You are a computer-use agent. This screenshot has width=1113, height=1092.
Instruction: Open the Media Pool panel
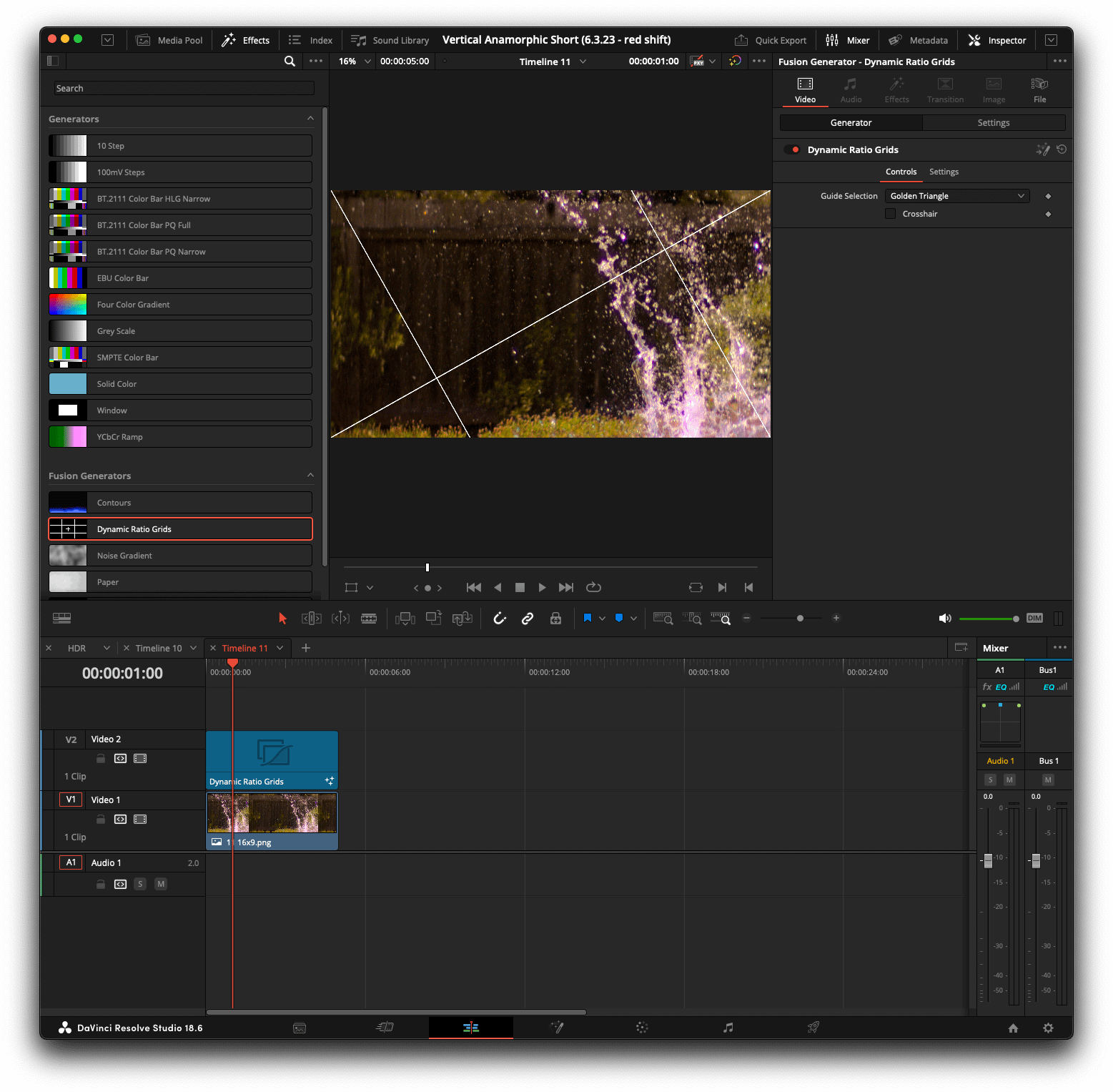point(169,40)
